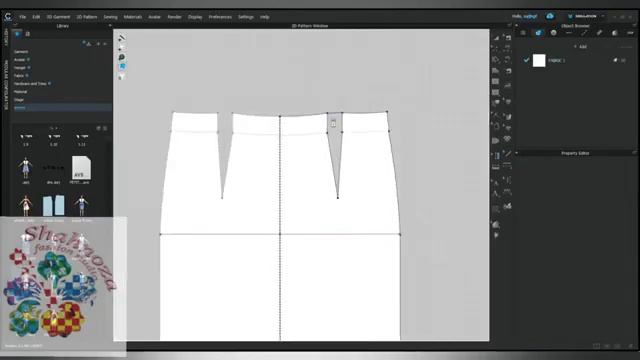Image resolution: width=640 pixels, height=360 pixels.
Task: Switch to the Topstitch tab icon
Action: [x=584, y=33]
